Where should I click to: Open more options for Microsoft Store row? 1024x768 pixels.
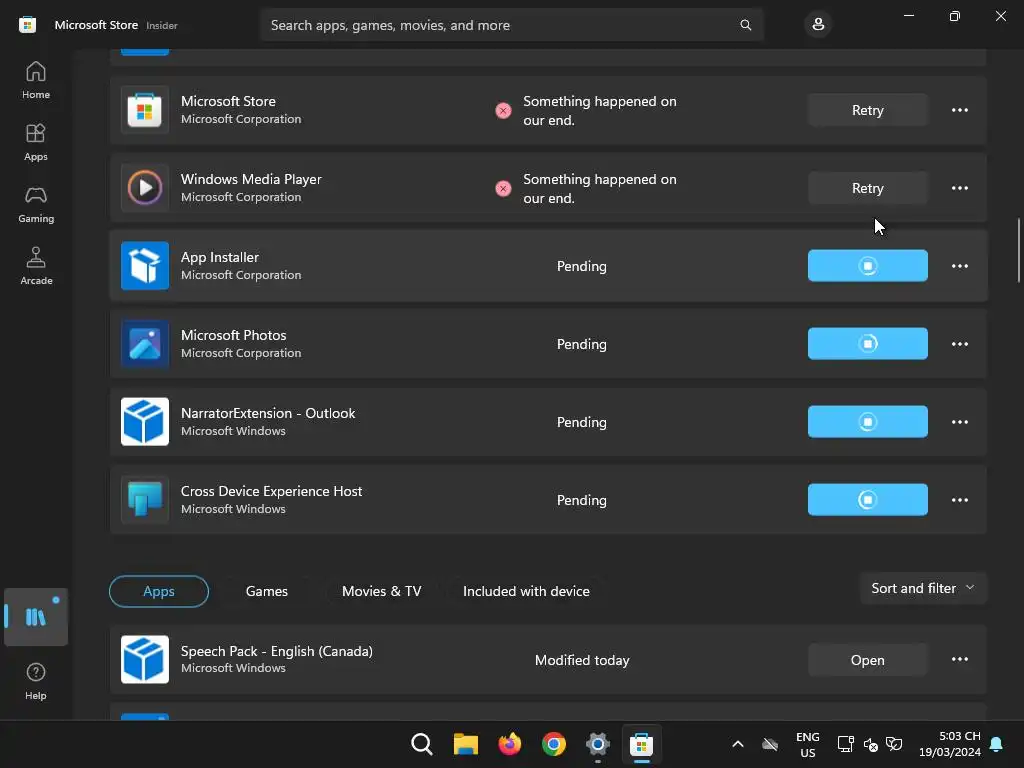[959, 110]
